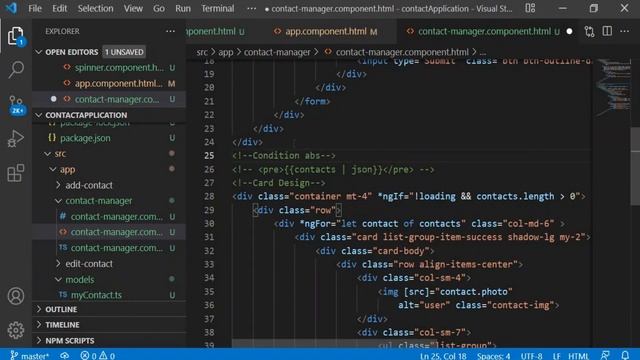Open the Selection menu
The image size is (640, 360).
96,8
